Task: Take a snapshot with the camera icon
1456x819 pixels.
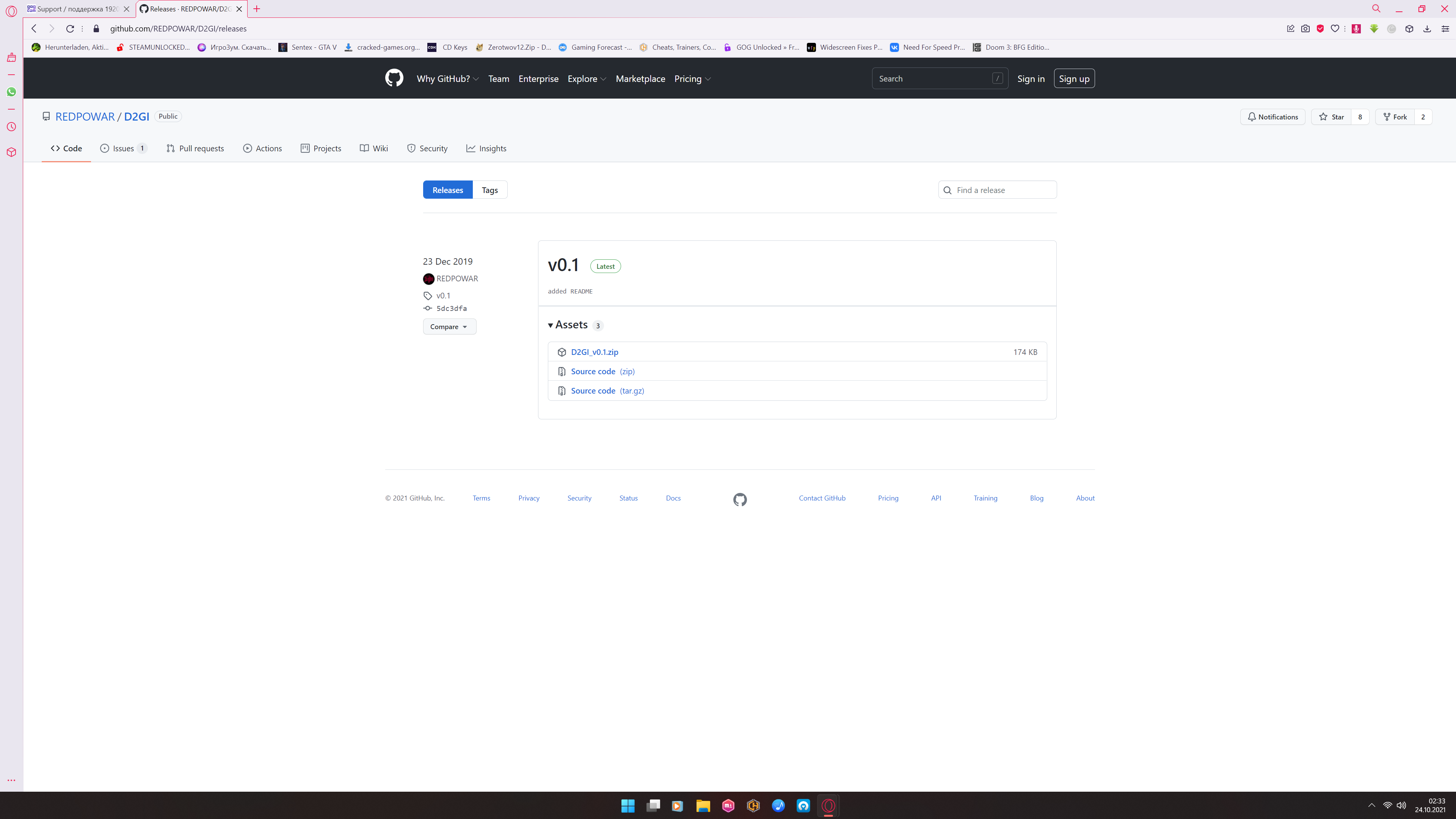Action: tap(1305, 28)
